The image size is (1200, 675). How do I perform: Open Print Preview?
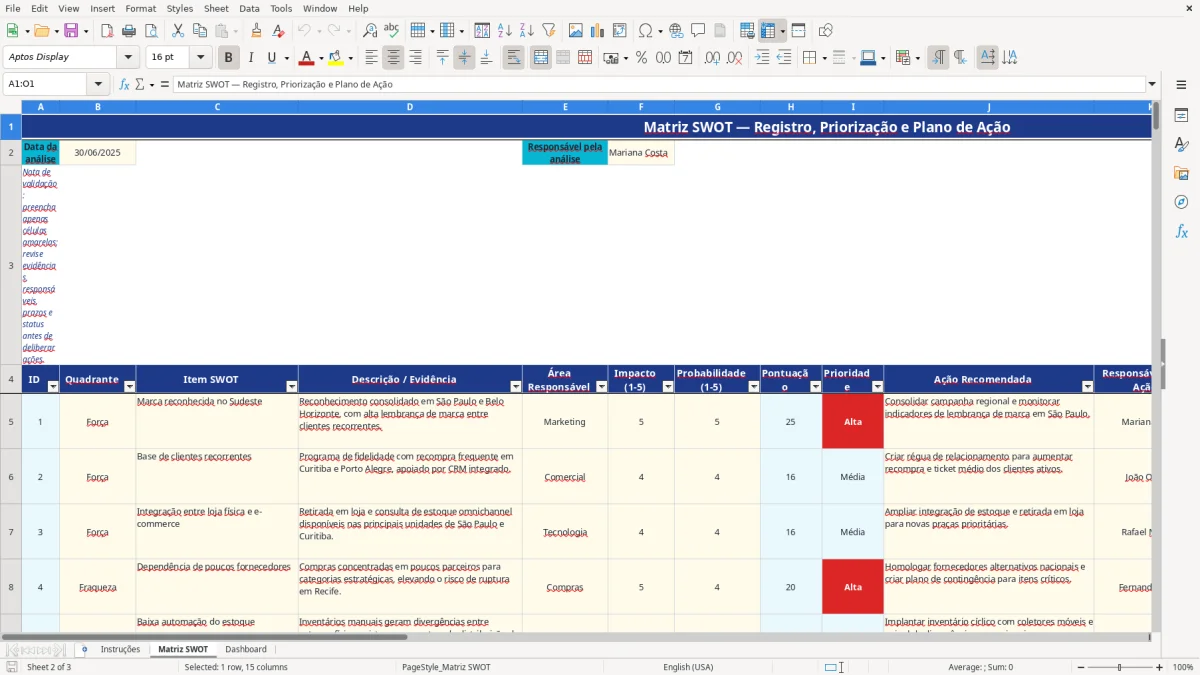pos(150,31)
